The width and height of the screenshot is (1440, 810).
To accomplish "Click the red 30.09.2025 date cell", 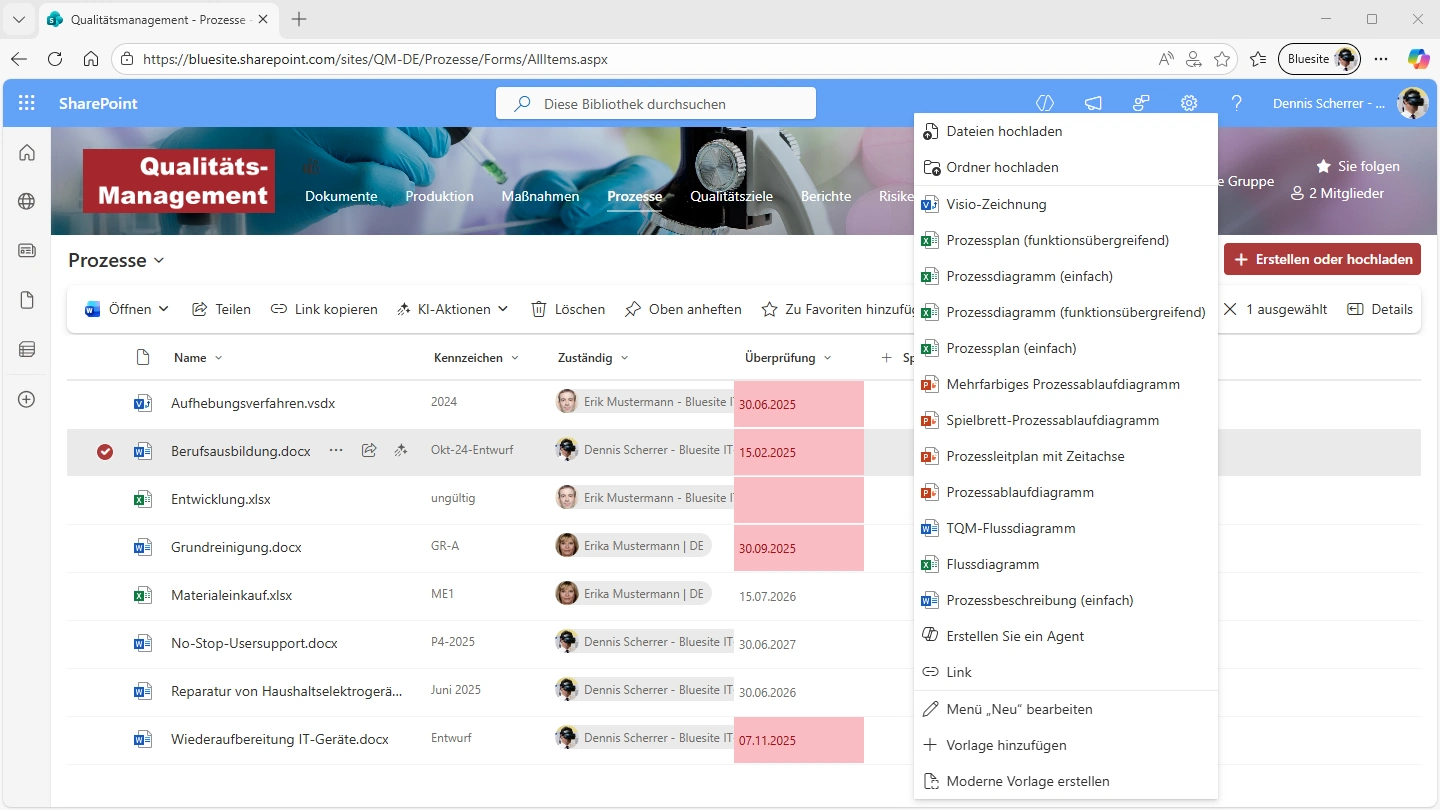I will (x=798, y=548).
